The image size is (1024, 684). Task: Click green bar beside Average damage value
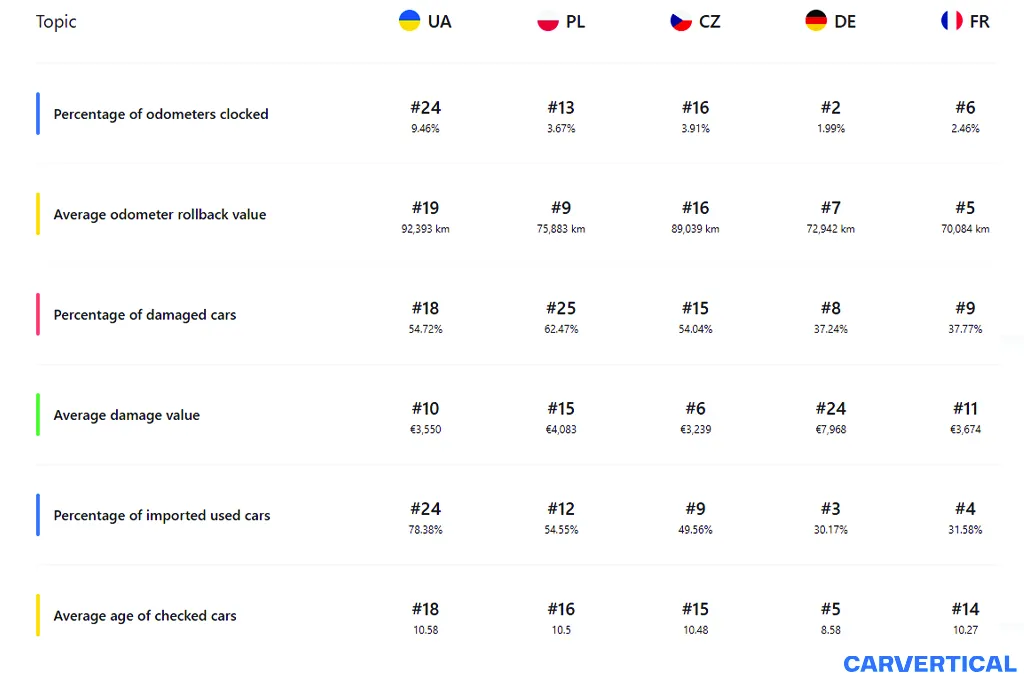(x=38, y=415)
